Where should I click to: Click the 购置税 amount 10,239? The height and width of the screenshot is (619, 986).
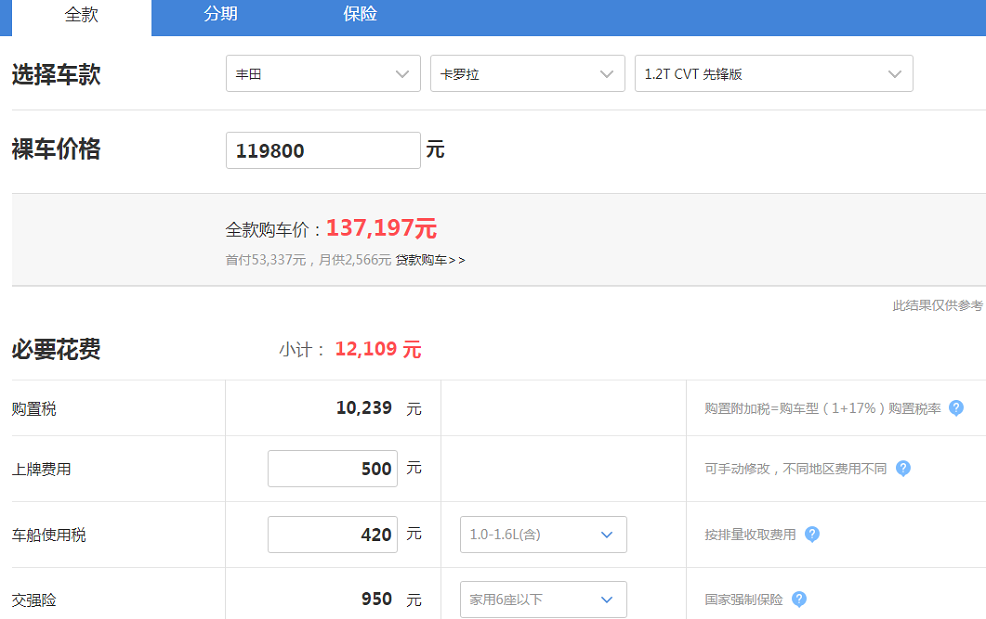(x=364, y=408)
